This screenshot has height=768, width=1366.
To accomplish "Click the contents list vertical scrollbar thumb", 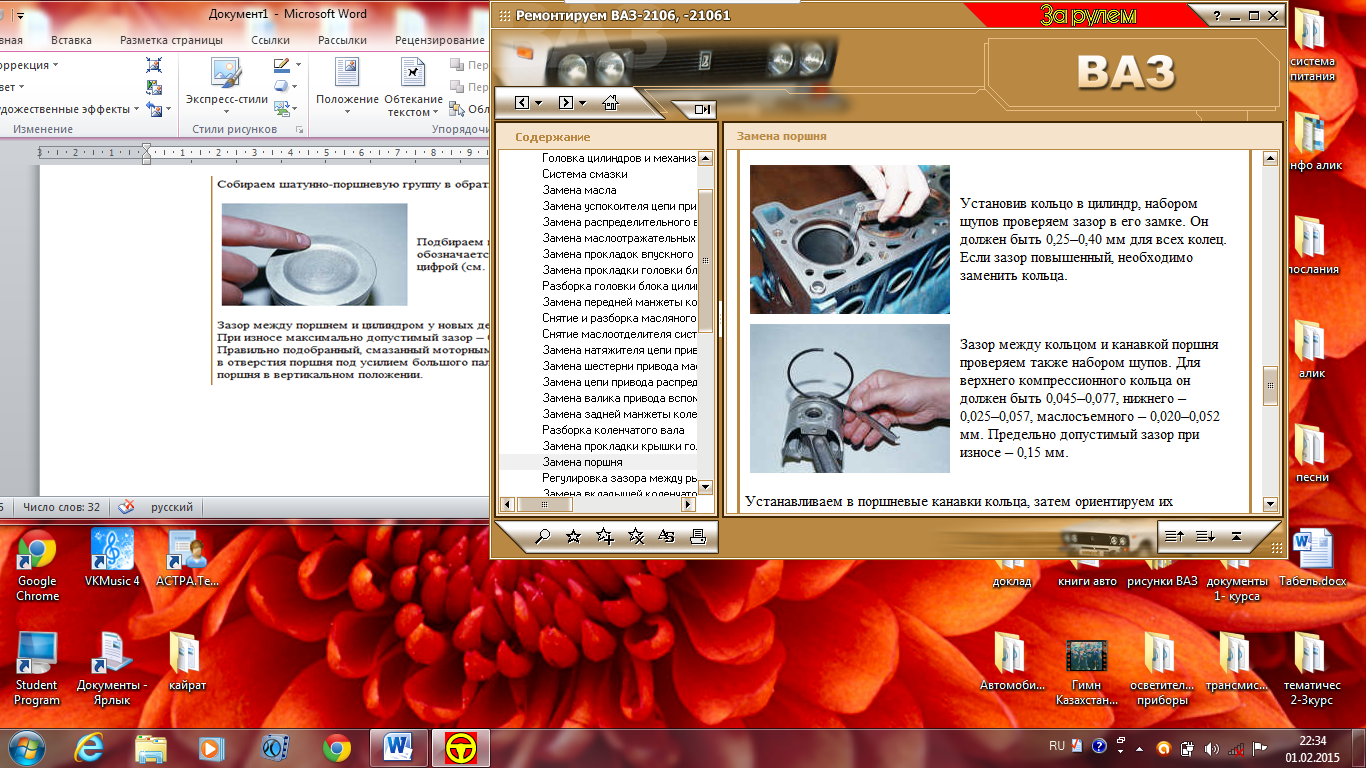I will 705,260.
